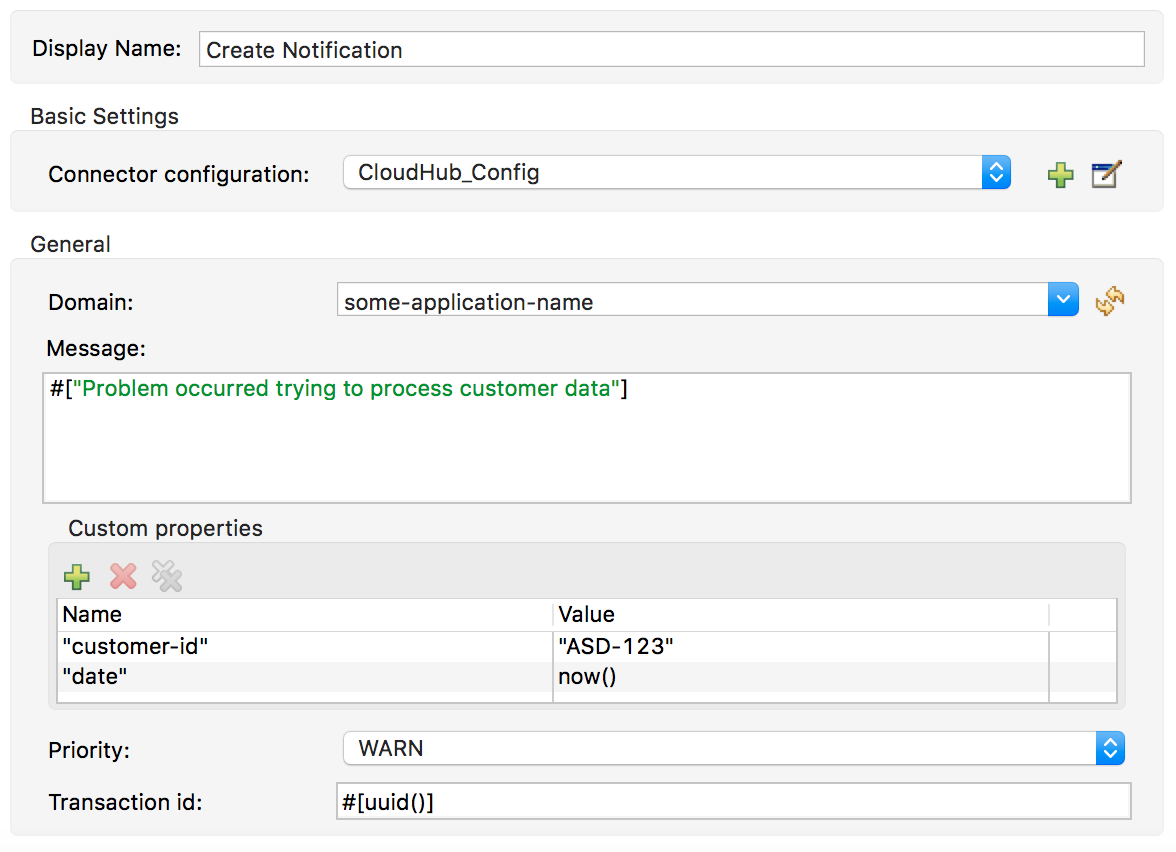Refresh the Domain values list
The height and width of the screenshot is (852, 1176).
1110,301
